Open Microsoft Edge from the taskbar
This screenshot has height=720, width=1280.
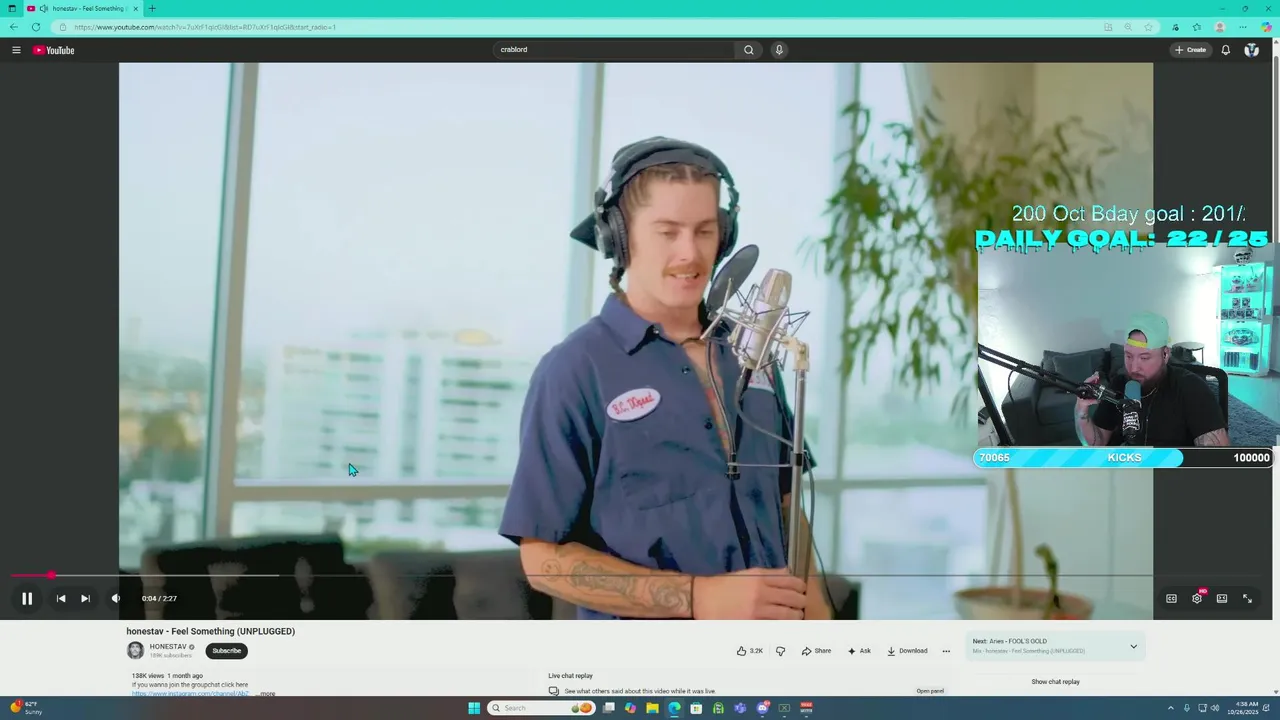tap(674, 708)
